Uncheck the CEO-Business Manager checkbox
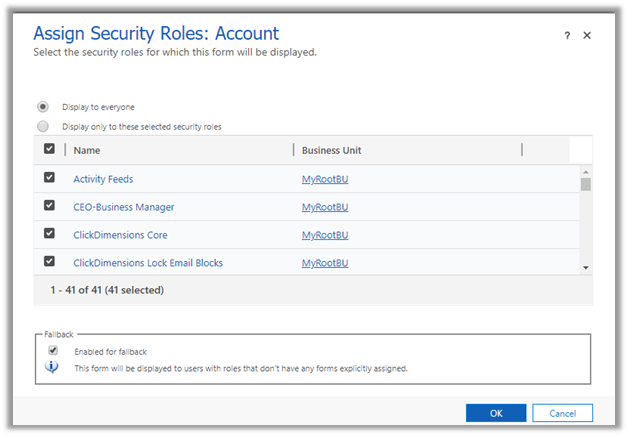The height and width of the screenshot is (436, 628). (x=50, y=207)
